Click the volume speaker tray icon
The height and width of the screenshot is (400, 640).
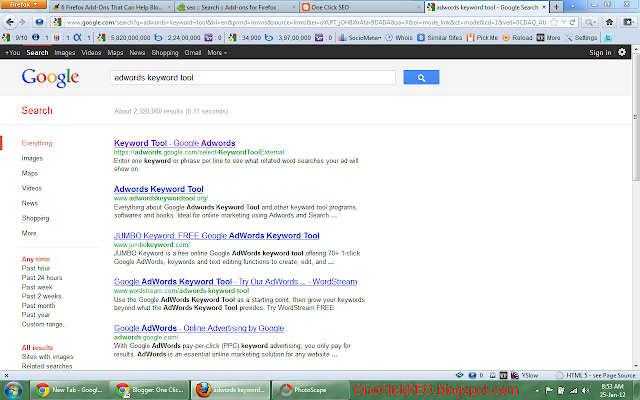[586, 390]
